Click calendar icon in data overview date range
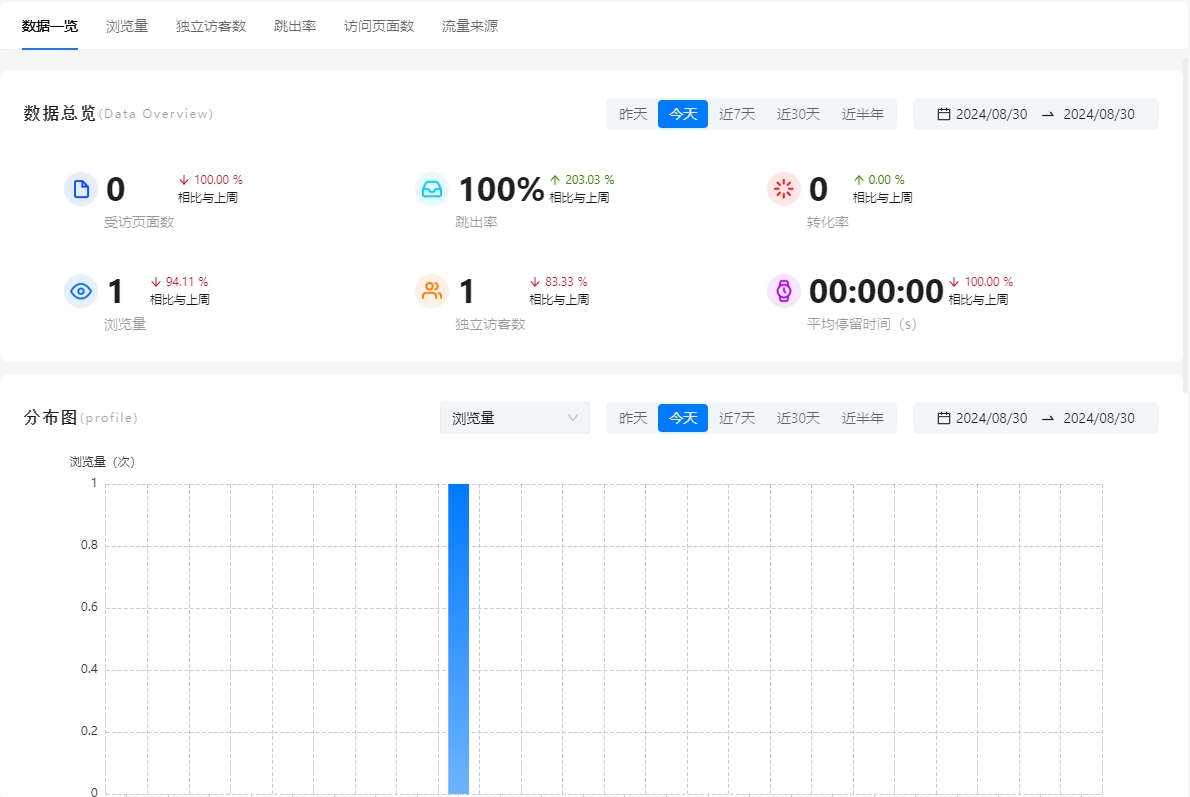 943,114
